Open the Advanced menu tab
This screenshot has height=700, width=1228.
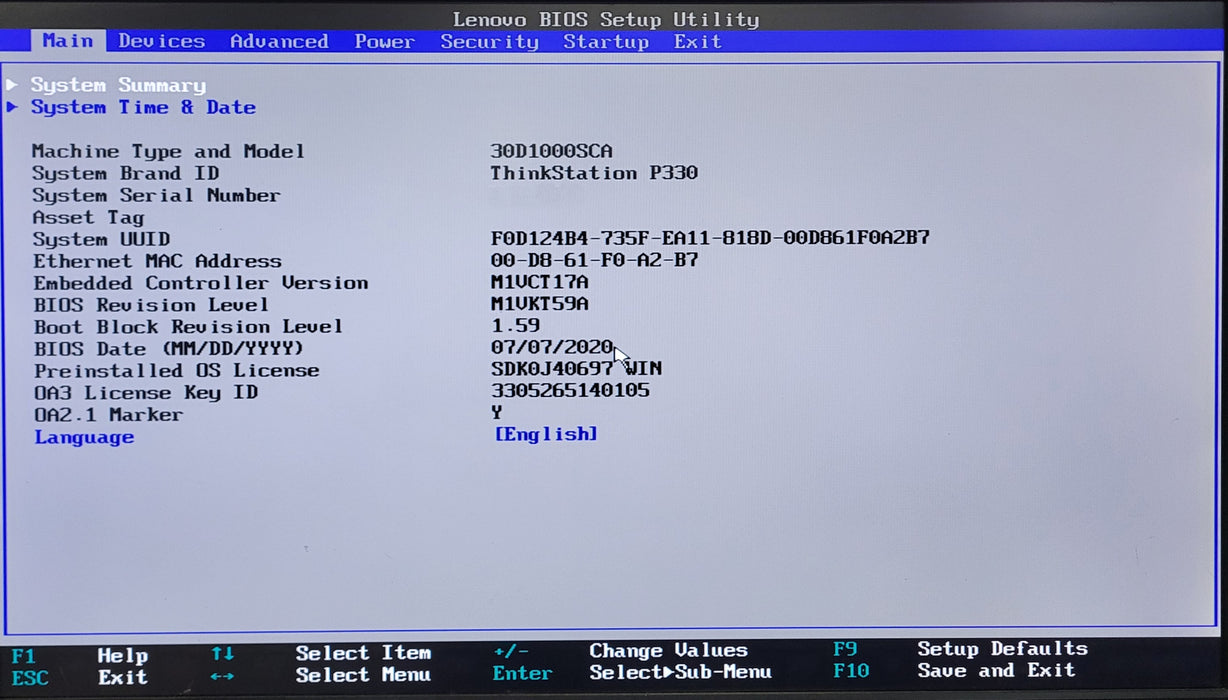(x=279, y=41)
